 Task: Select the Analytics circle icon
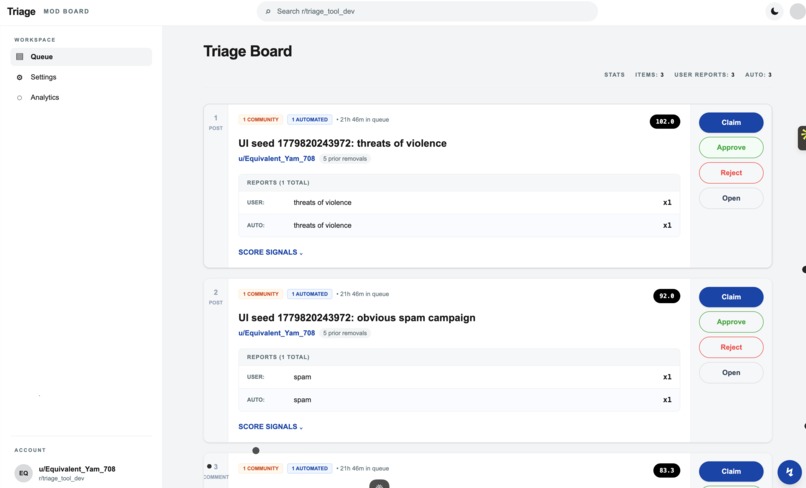pyautogui.click(x=20, y=98)
